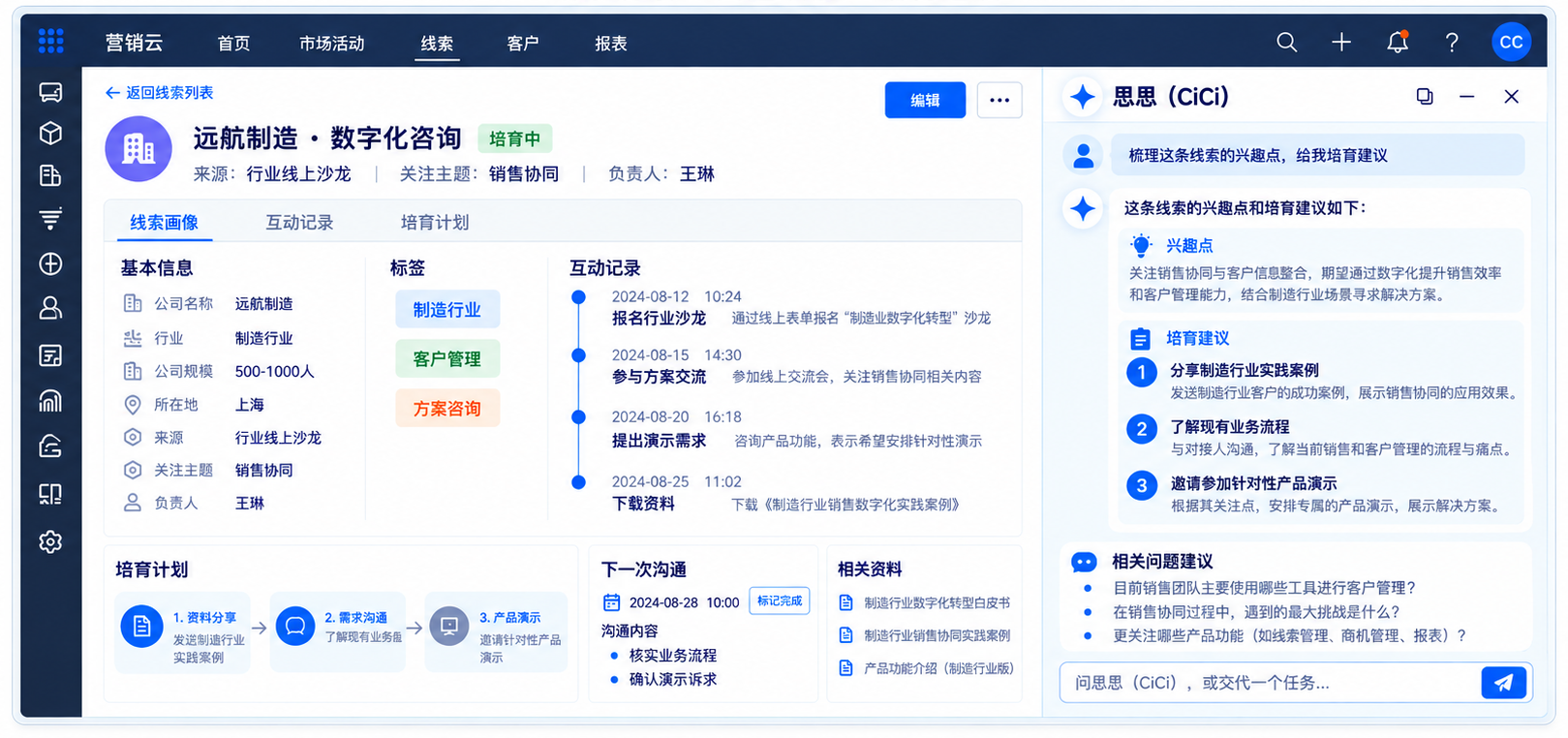Click the building document sidebar icon

(x=50, y=175)
